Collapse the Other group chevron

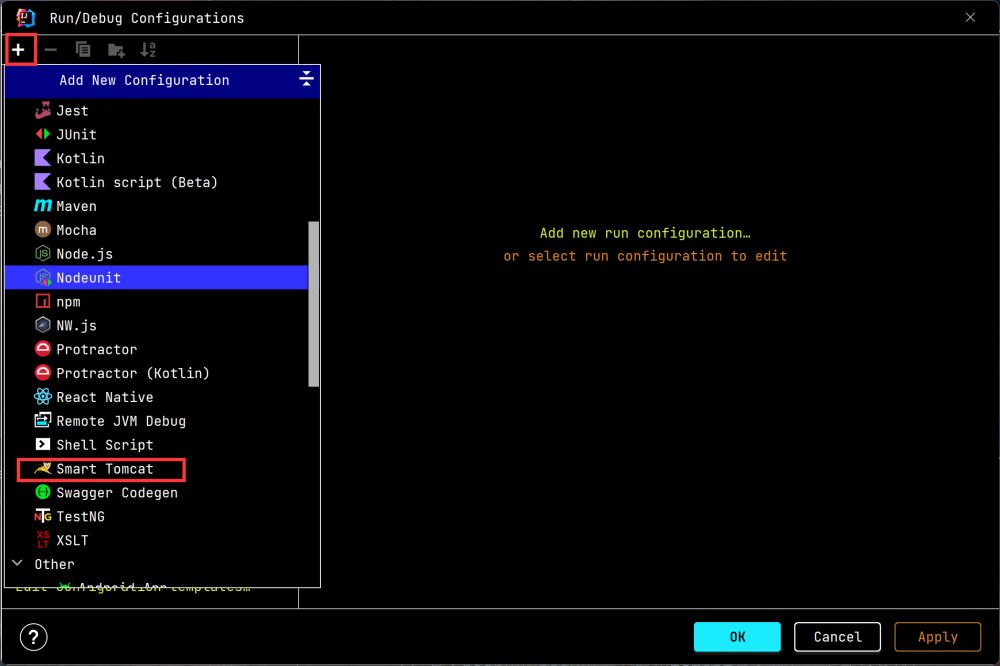[17, 564]
